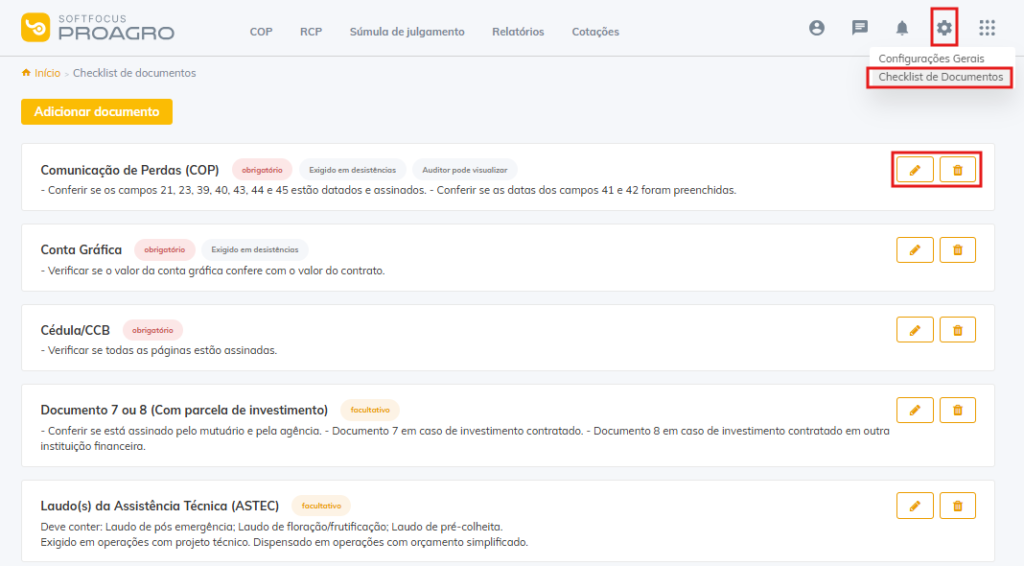This screenshot has width=1024, height=566.
Task: Click trash icon for Conta Gráfica
Action: tap(957, 250)
